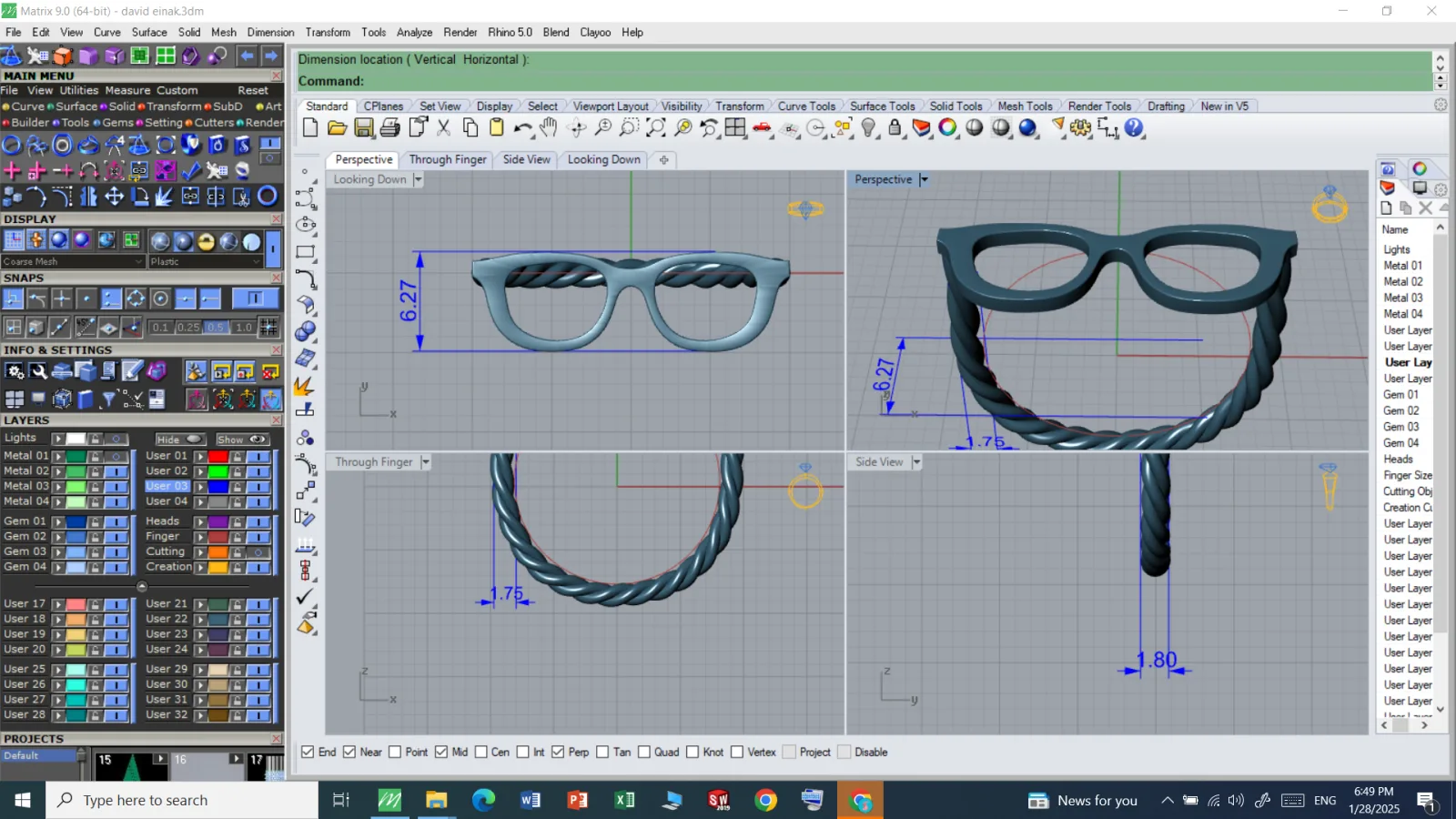
Task: Click the Undo arrow icon
Action: click(x=522, y=128)
